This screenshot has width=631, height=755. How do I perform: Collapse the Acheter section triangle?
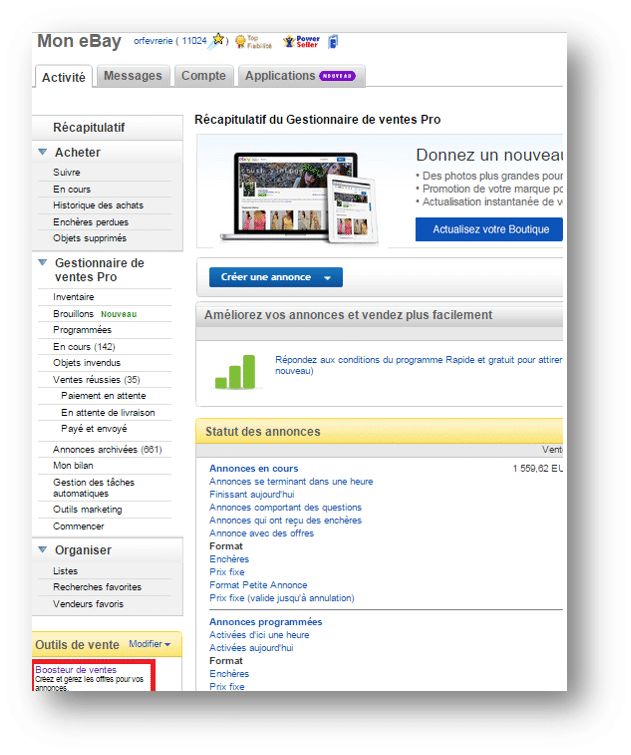click(x=42, y=152)
